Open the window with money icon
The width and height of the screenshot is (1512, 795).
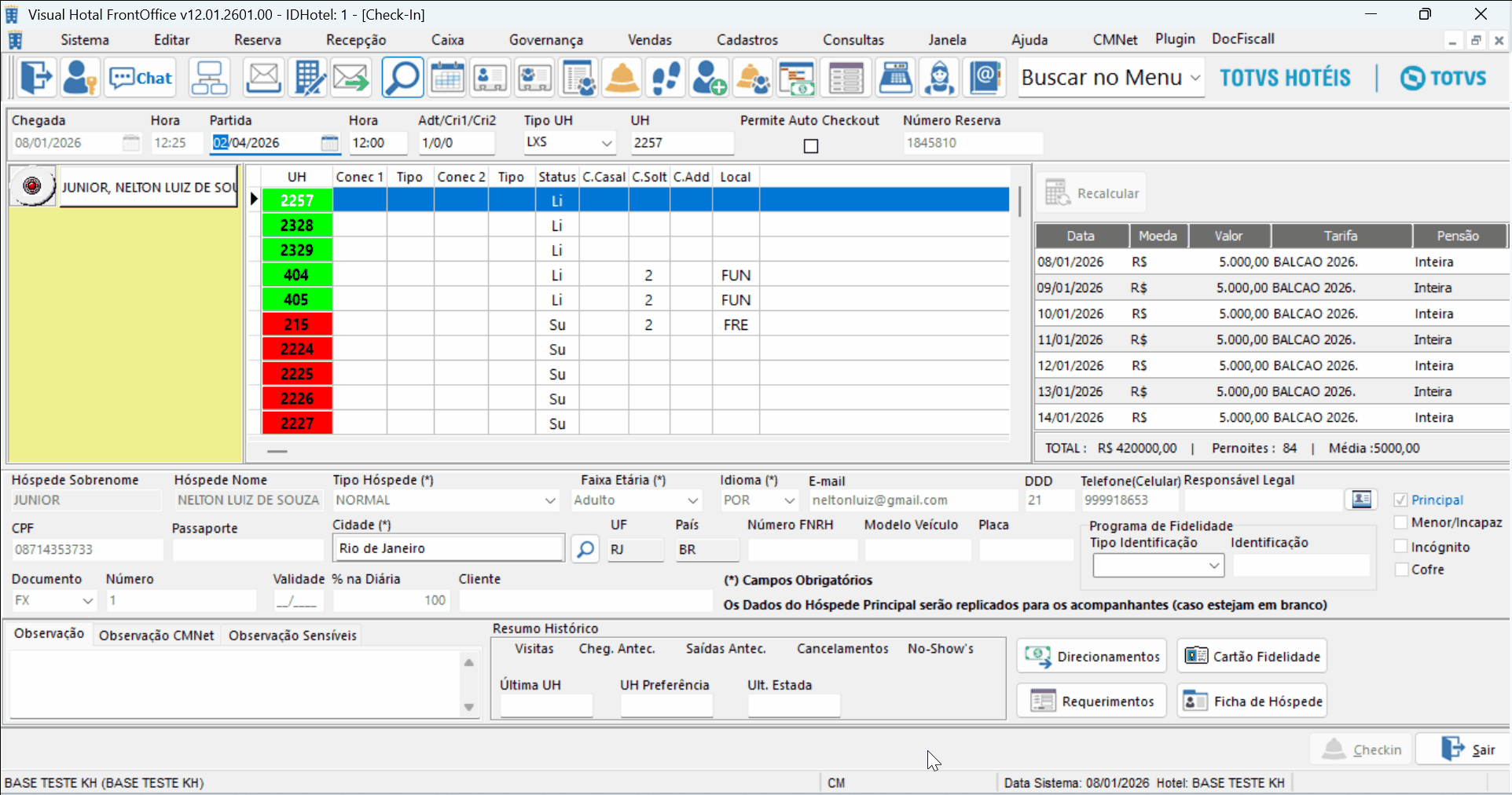click(x=796, y=78)
